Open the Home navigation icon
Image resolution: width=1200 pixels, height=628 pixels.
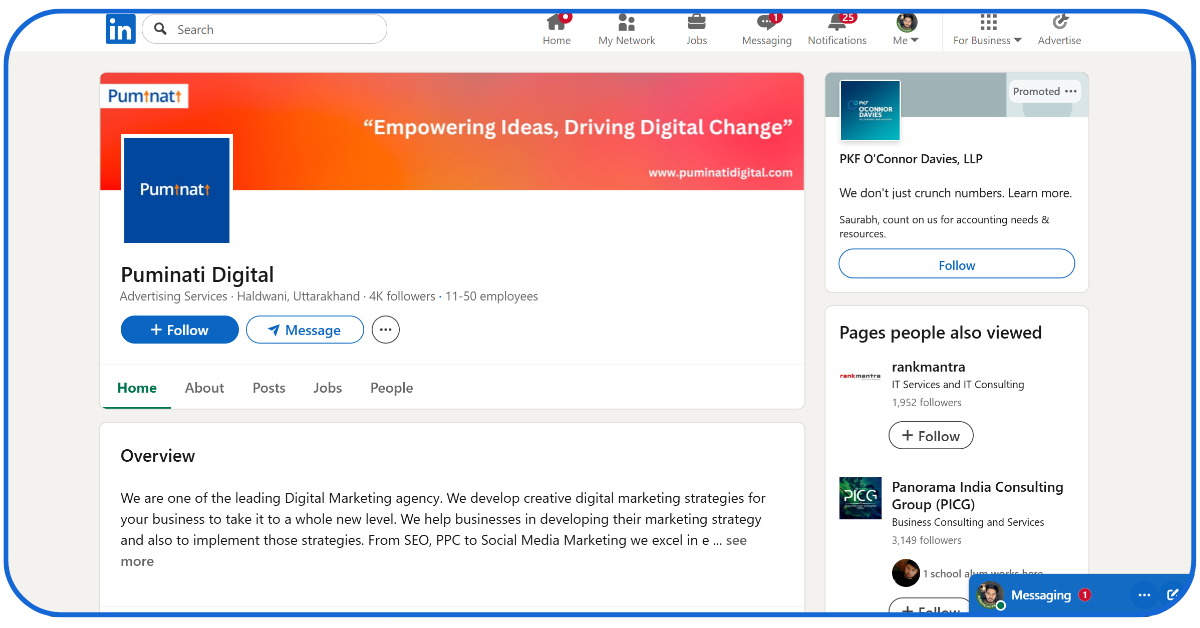tap(557, 30)
